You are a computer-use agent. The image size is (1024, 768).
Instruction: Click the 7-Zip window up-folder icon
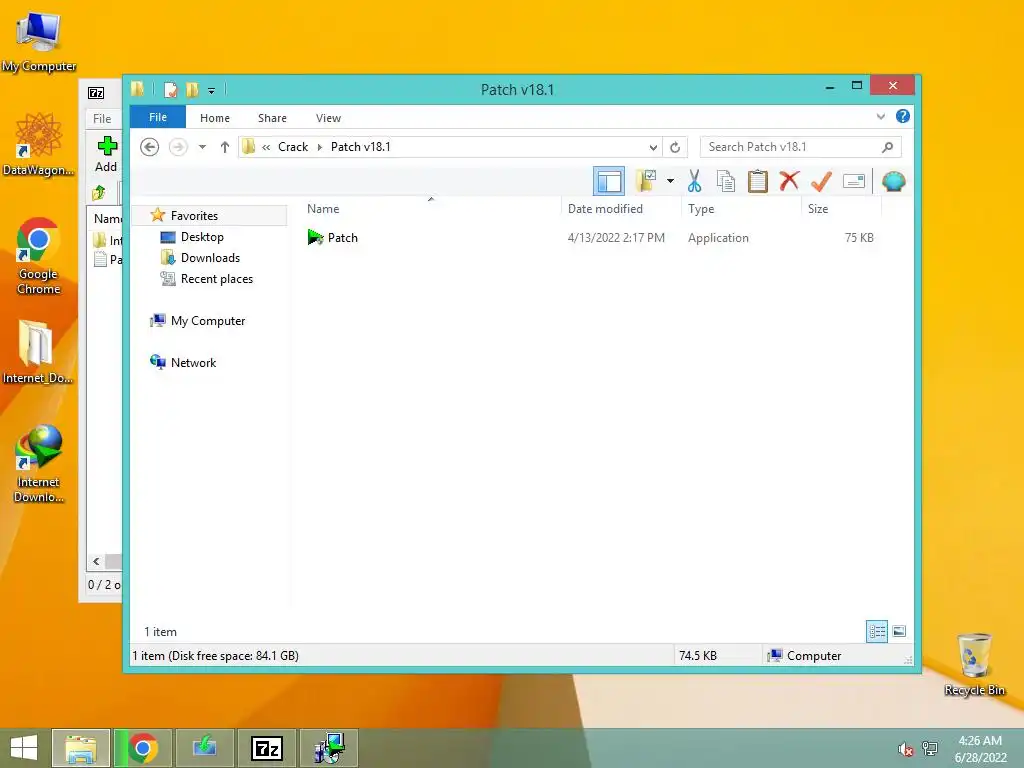pyautogui.click(x=99, y=193)
